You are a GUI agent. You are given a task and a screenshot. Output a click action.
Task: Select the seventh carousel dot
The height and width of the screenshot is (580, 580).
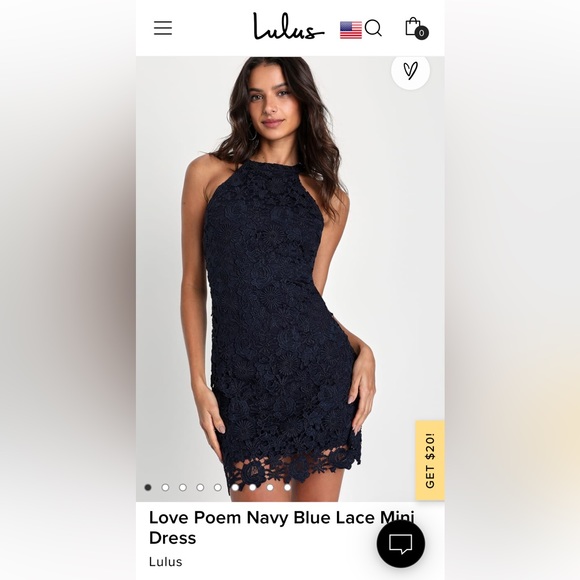pyautogui.click(x=253, y=488)
